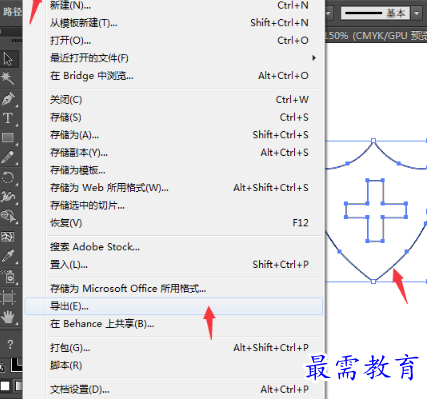The width and height of the screenshot is (427, 399).
Task: Select the Mesh tool
Action: (x=8, y=237)
